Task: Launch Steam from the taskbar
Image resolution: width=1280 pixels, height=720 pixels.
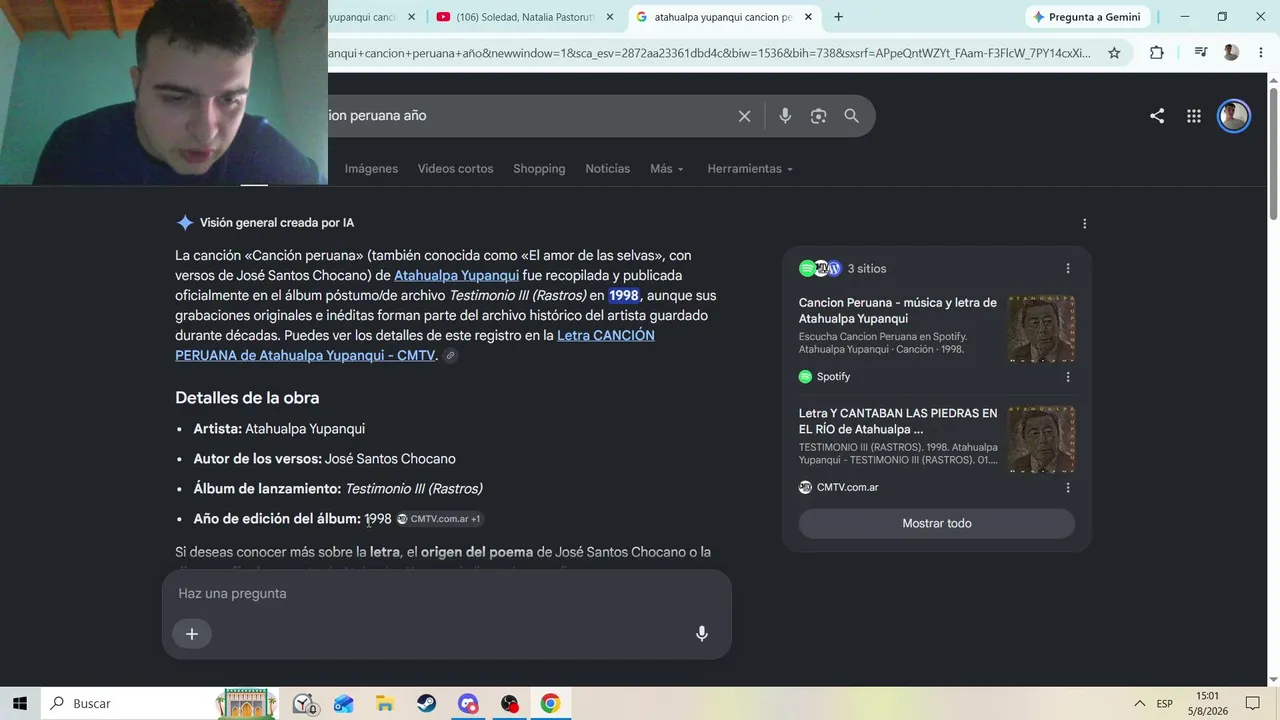Action: tap(427, 704)
